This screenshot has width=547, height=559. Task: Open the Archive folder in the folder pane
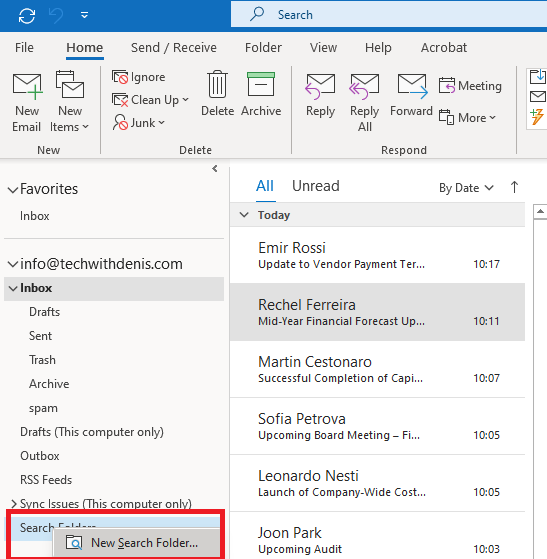point(49,384)
